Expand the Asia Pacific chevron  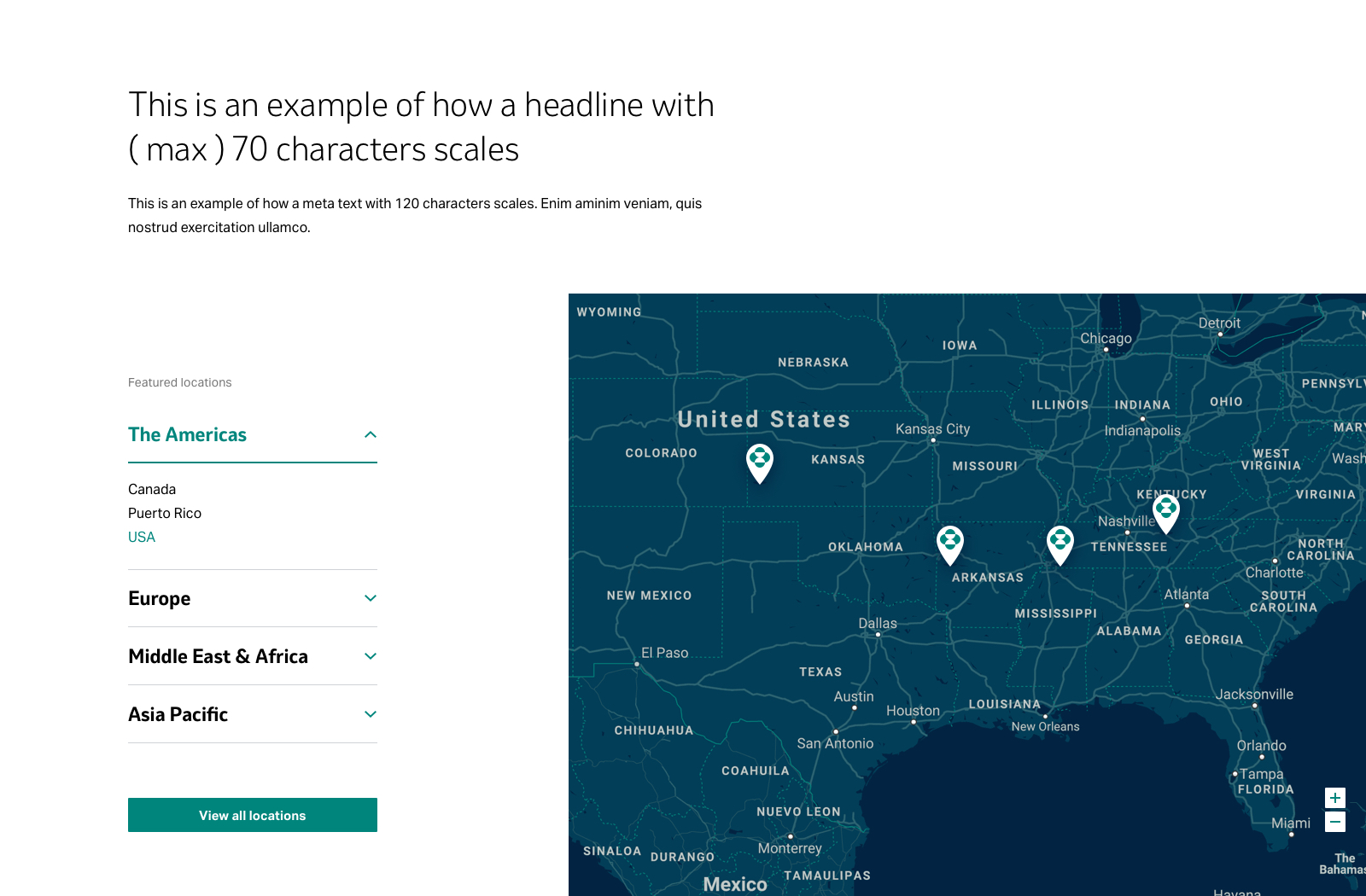coord(371,714)
